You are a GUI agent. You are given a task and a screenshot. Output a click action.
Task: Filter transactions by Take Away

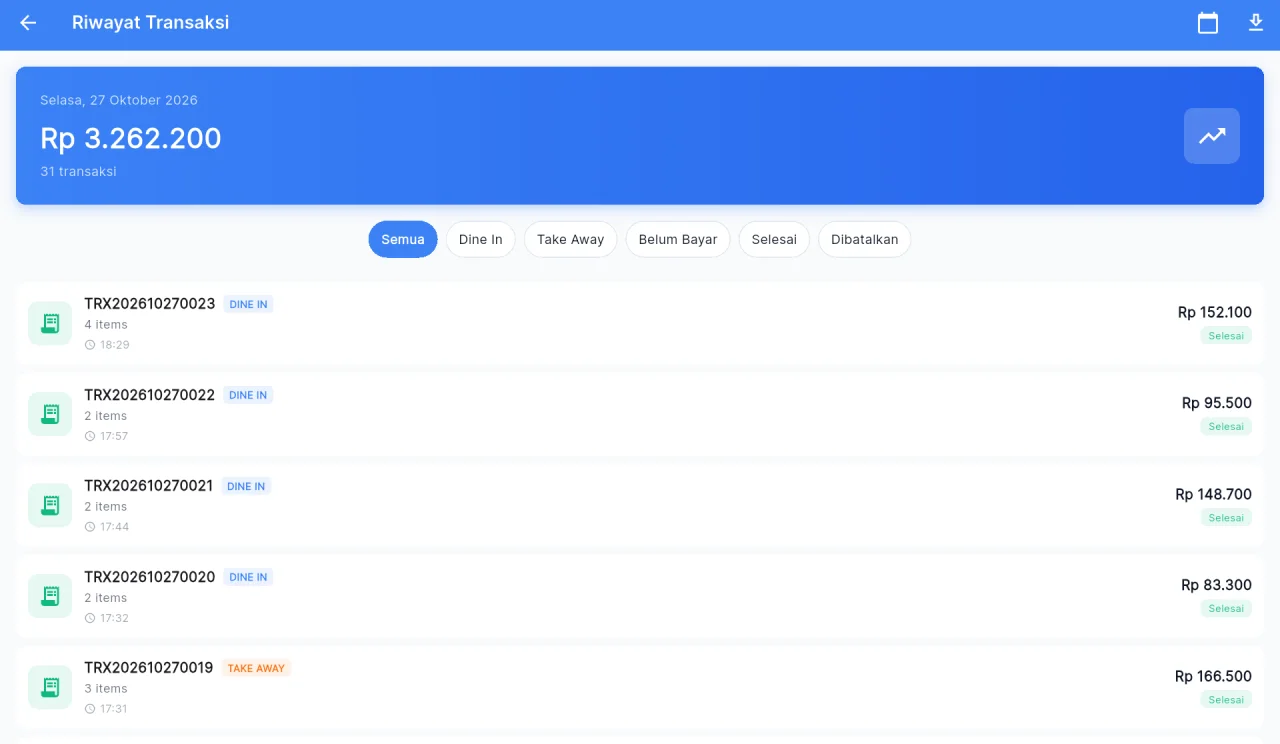571,239
